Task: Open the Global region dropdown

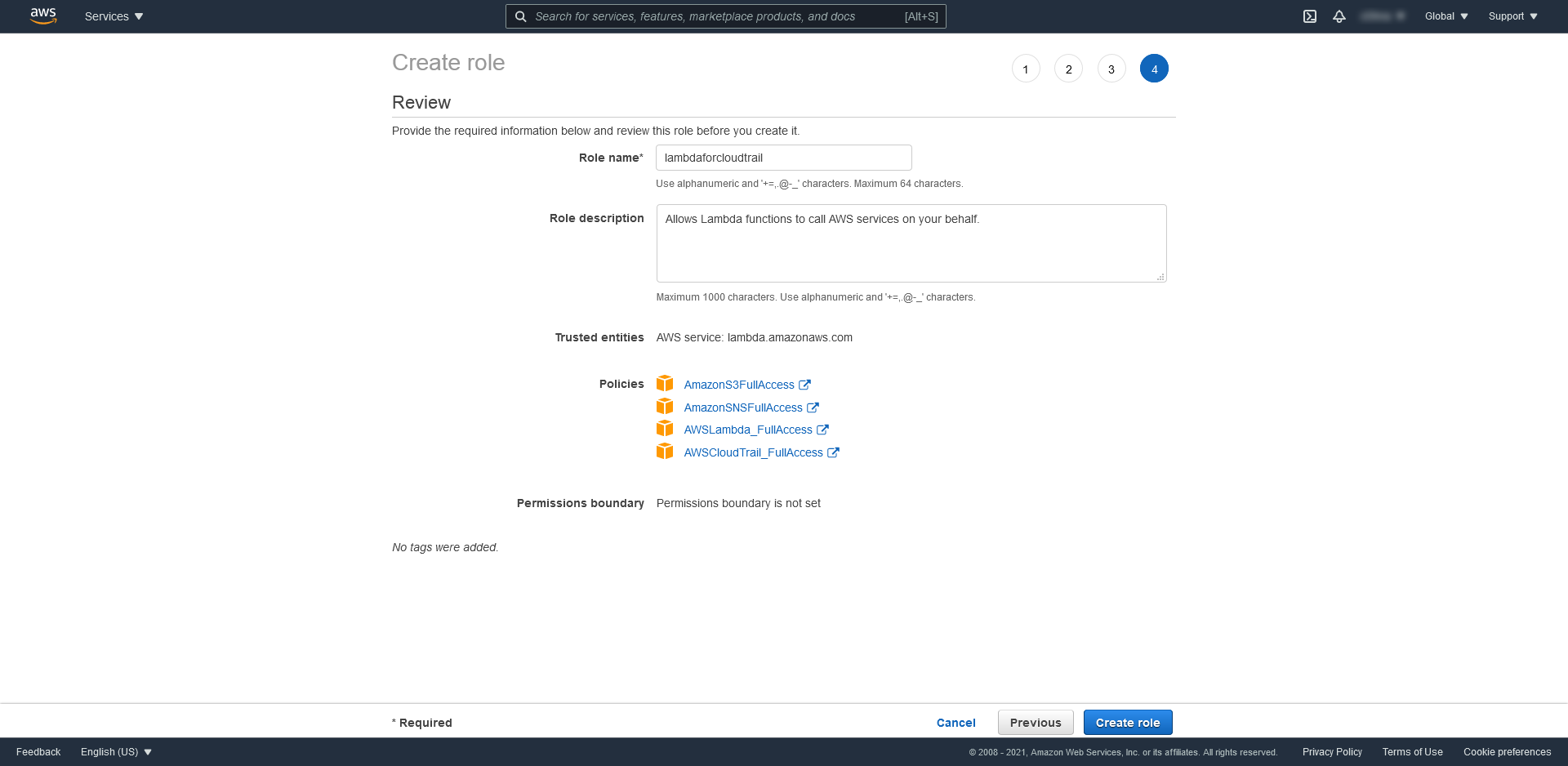Action: [x=1446, y=16]
